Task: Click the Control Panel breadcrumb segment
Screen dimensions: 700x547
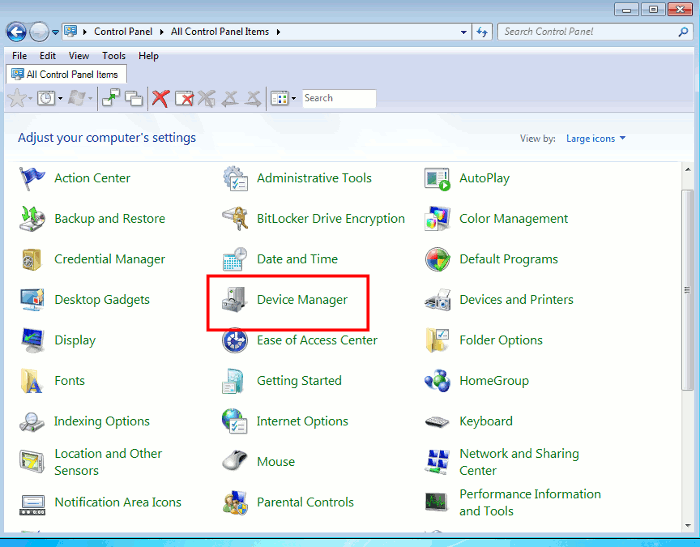Action: 123,32
